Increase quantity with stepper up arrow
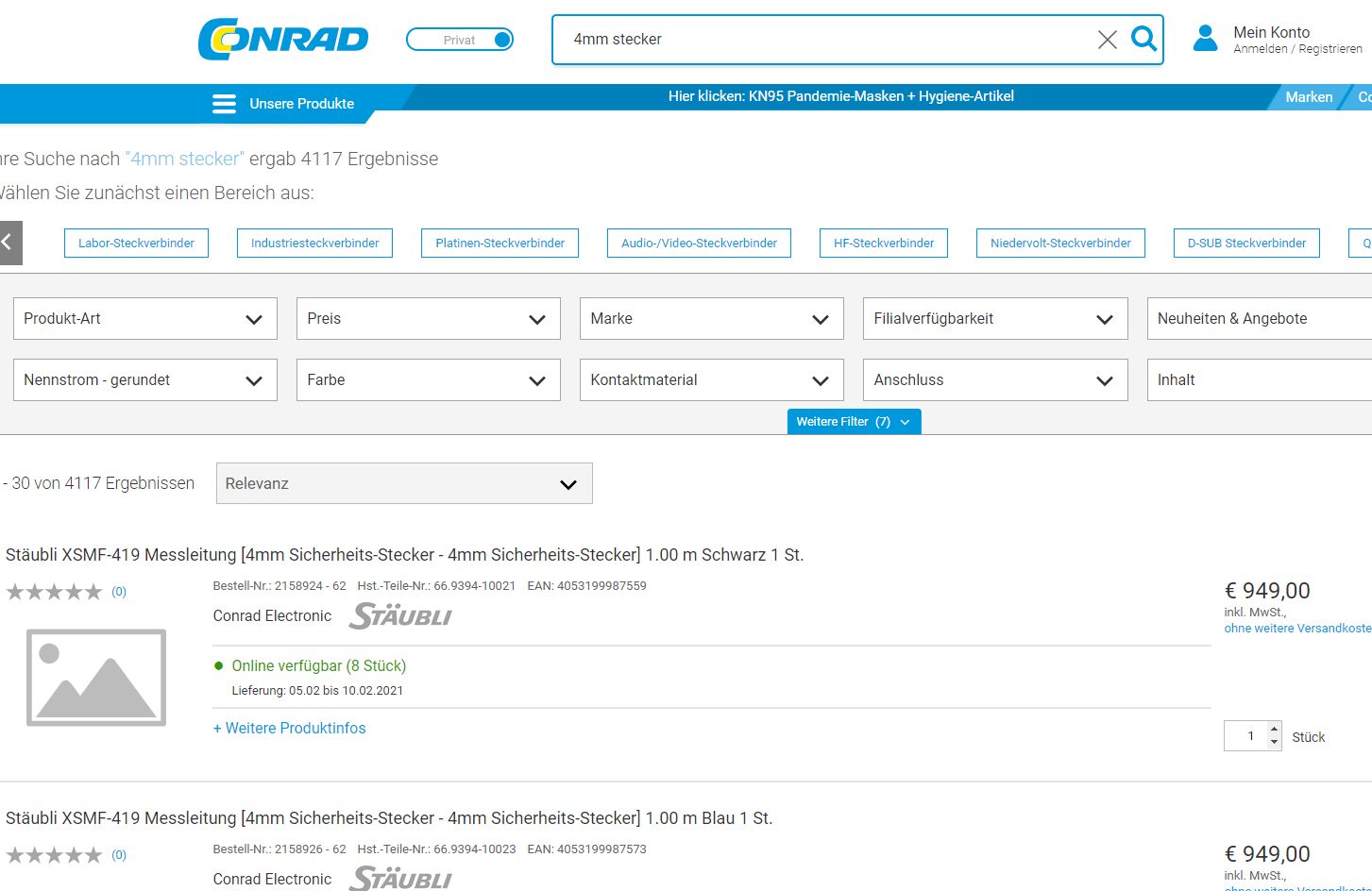The height and width of the screenshot is (891, 1372). (x=1275, y=729)
